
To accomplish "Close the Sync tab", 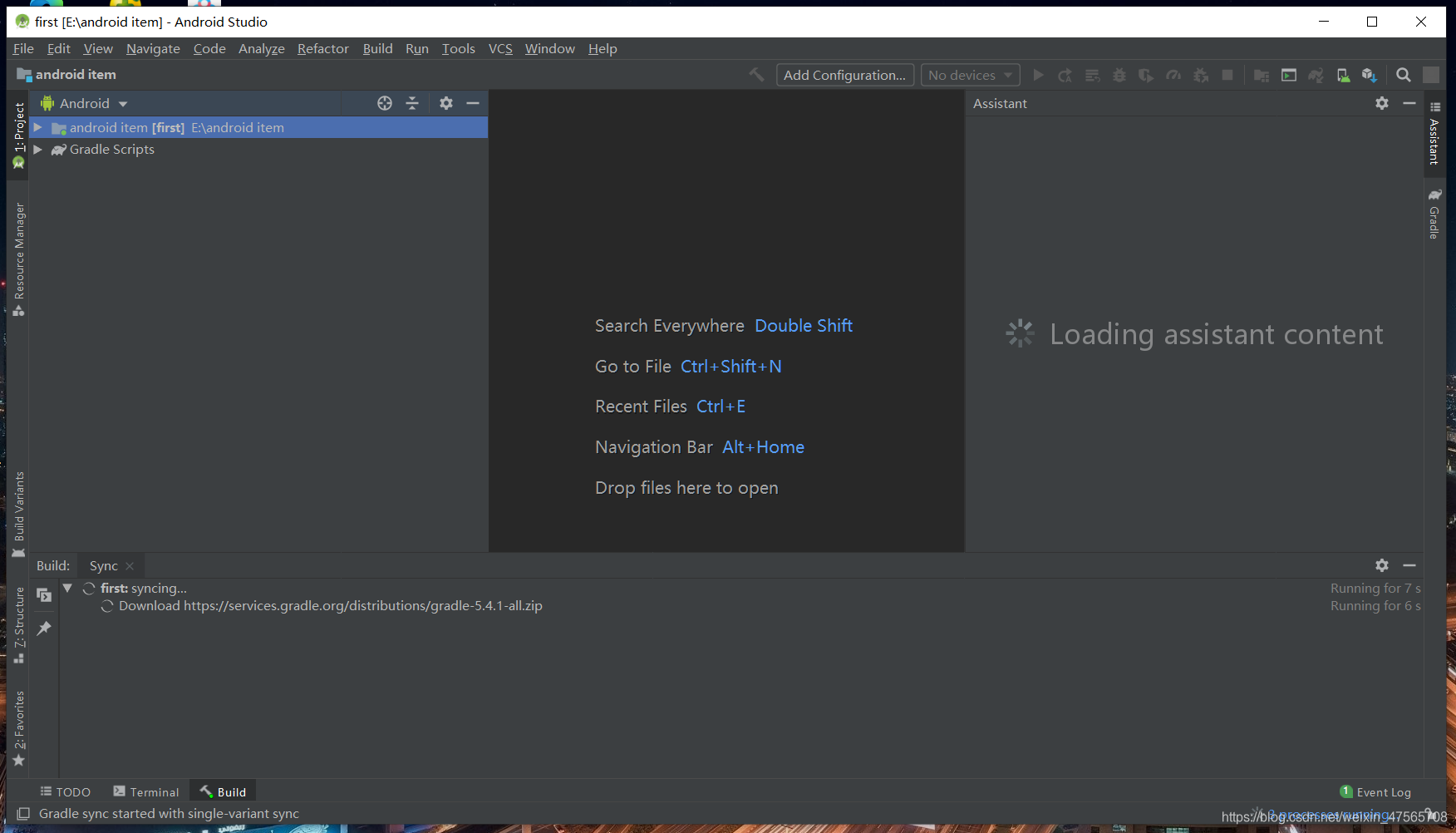I will (x=130, y=566).
